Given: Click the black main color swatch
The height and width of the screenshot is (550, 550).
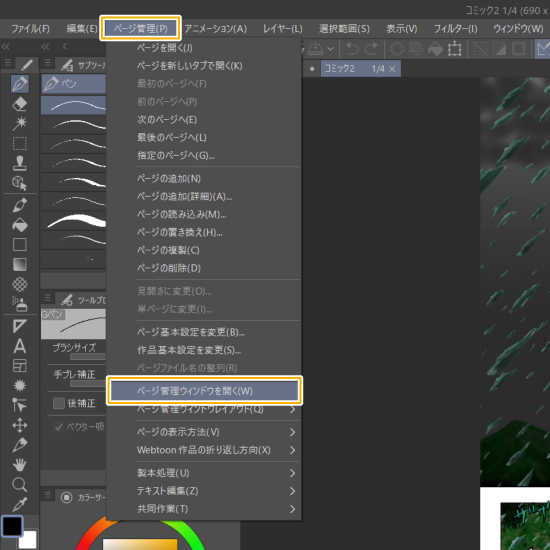Looking at the screenshot, I should [x=12, y=526].
